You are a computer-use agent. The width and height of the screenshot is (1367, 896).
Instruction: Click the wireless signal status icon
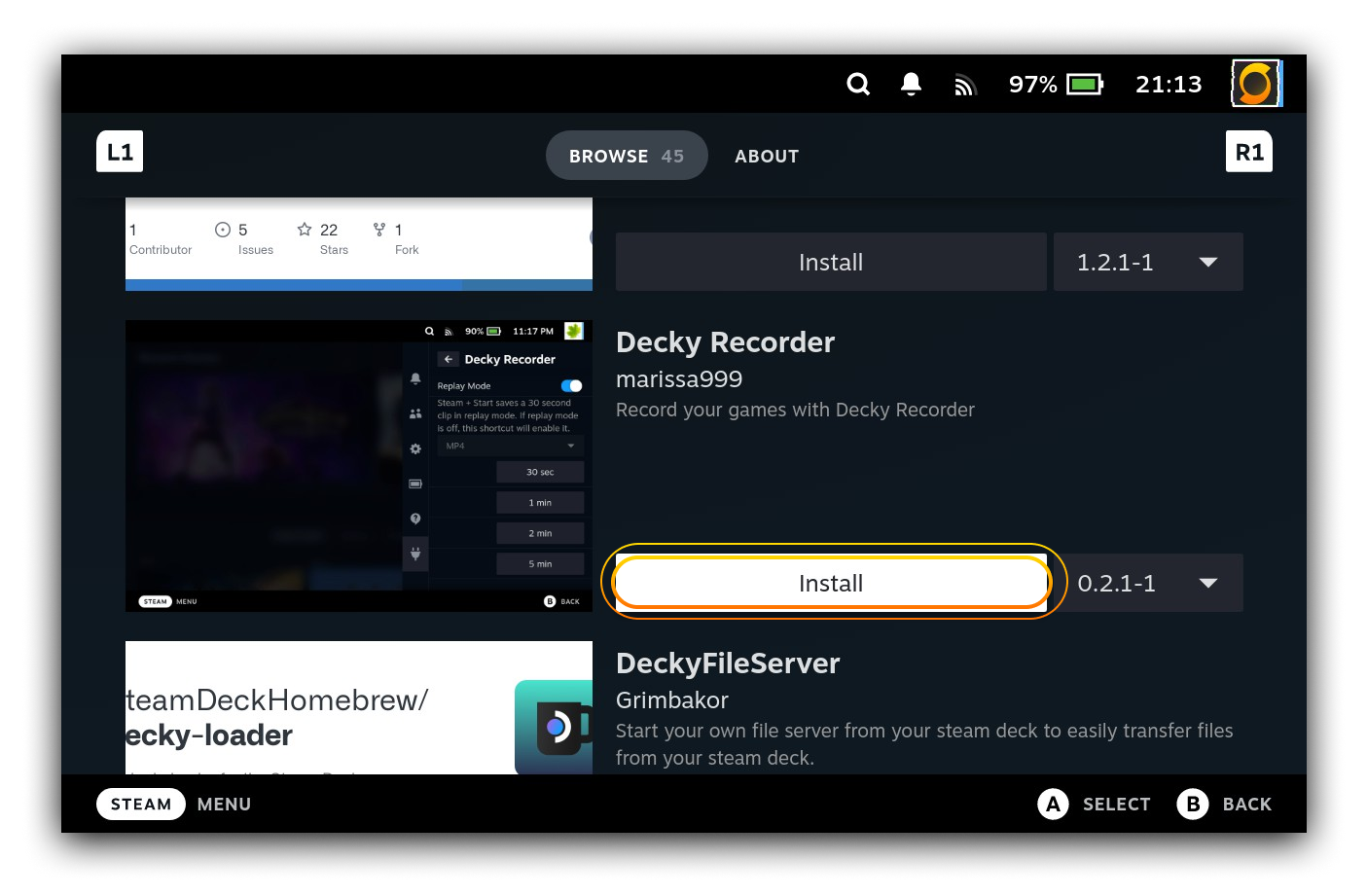964,86
